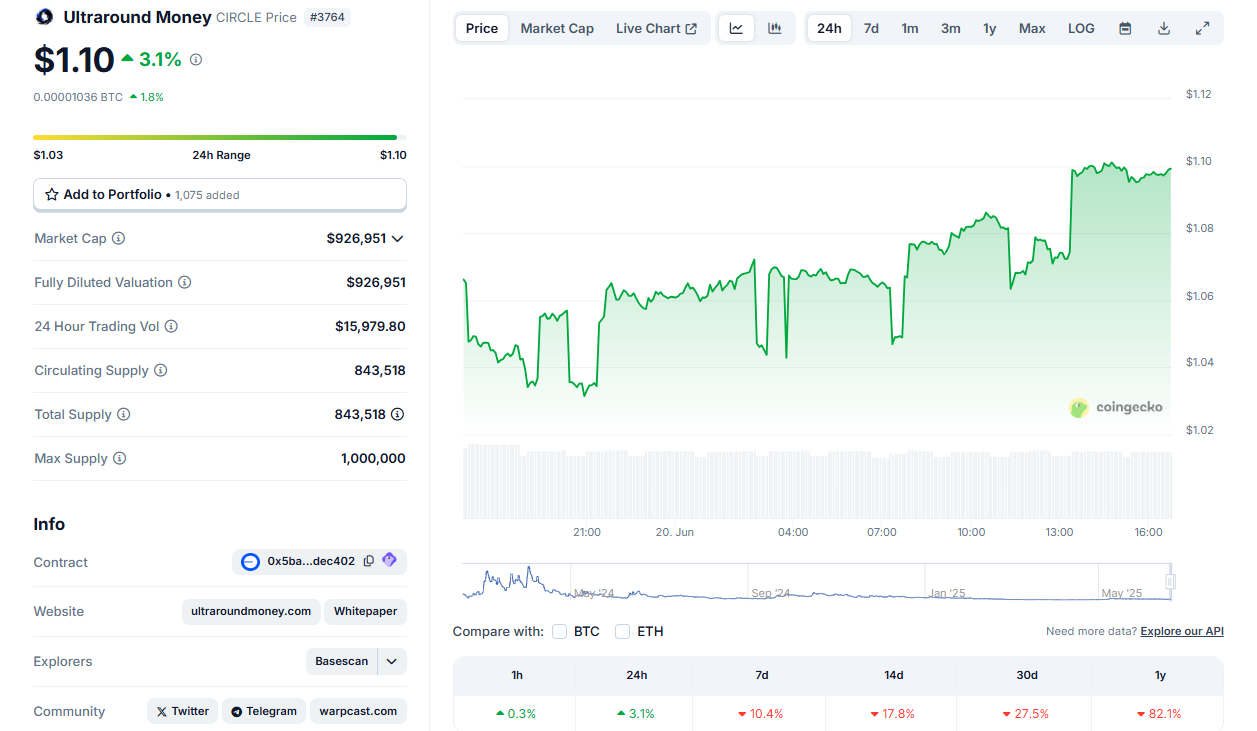Switch to line chart view icon

[x=736, y=28]
